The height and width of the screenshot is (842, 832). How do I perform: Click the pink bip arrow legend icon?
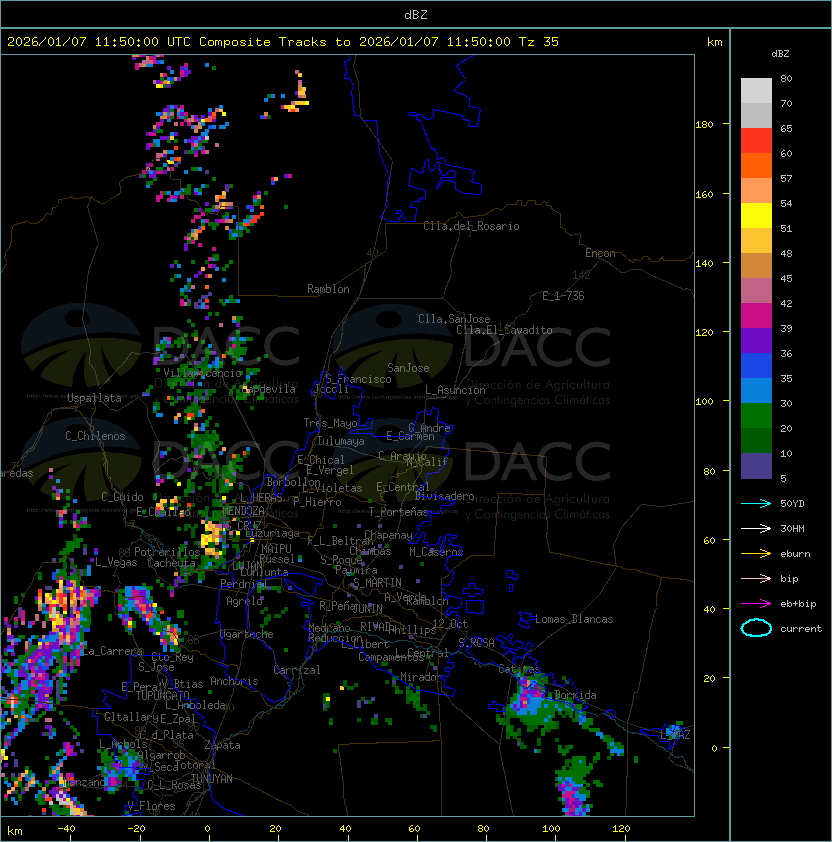[756, 578]
